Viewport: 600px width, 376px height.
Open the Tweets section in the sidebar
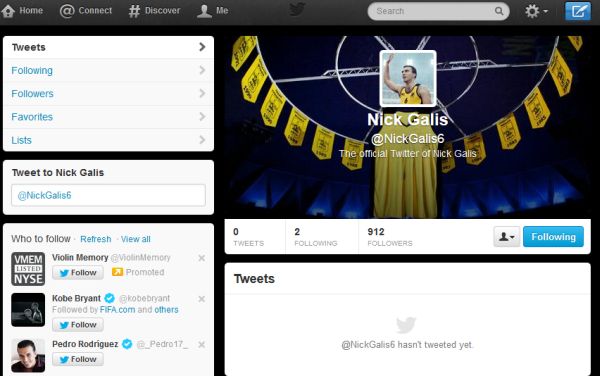(x=108, y=47)
